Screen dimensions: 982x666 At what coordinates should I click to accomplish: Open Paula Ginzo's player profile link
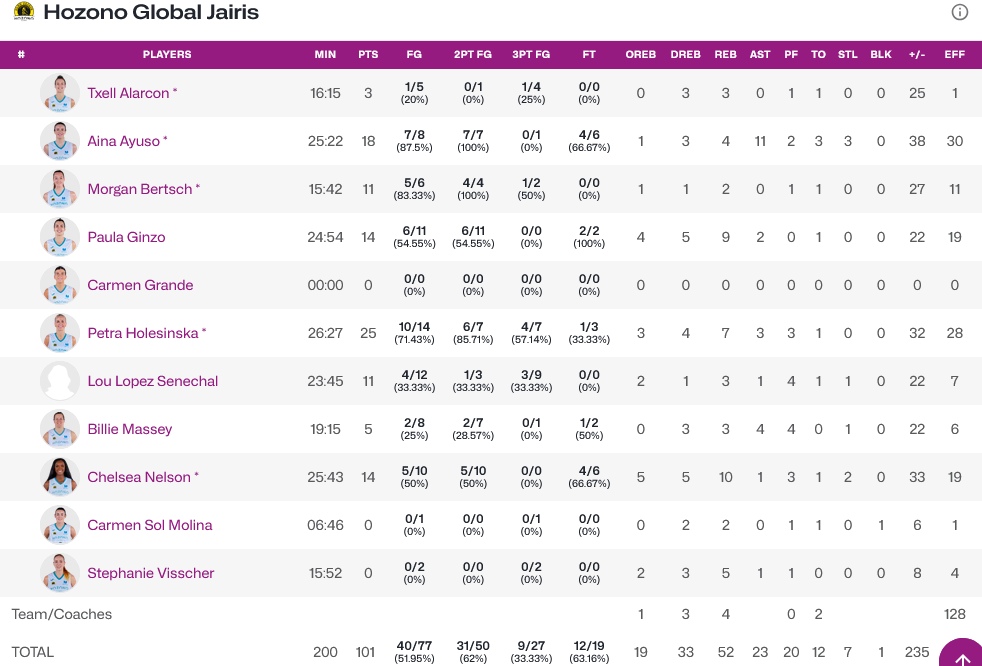tap(126, 237)
